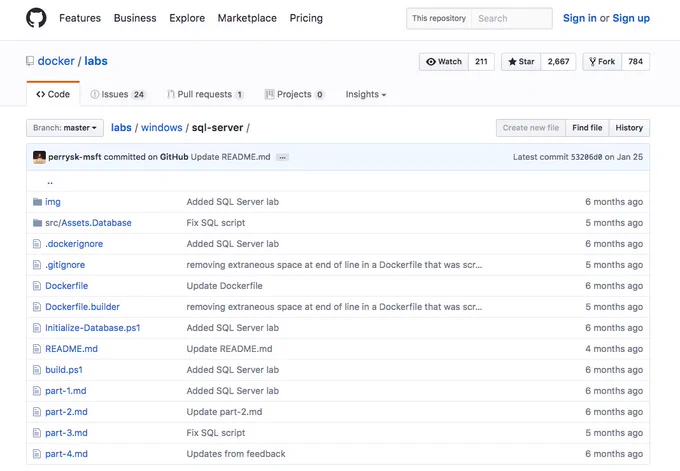Open the .dockerignore file
This screenshot has width=680, height=471.
pos(74,244)
